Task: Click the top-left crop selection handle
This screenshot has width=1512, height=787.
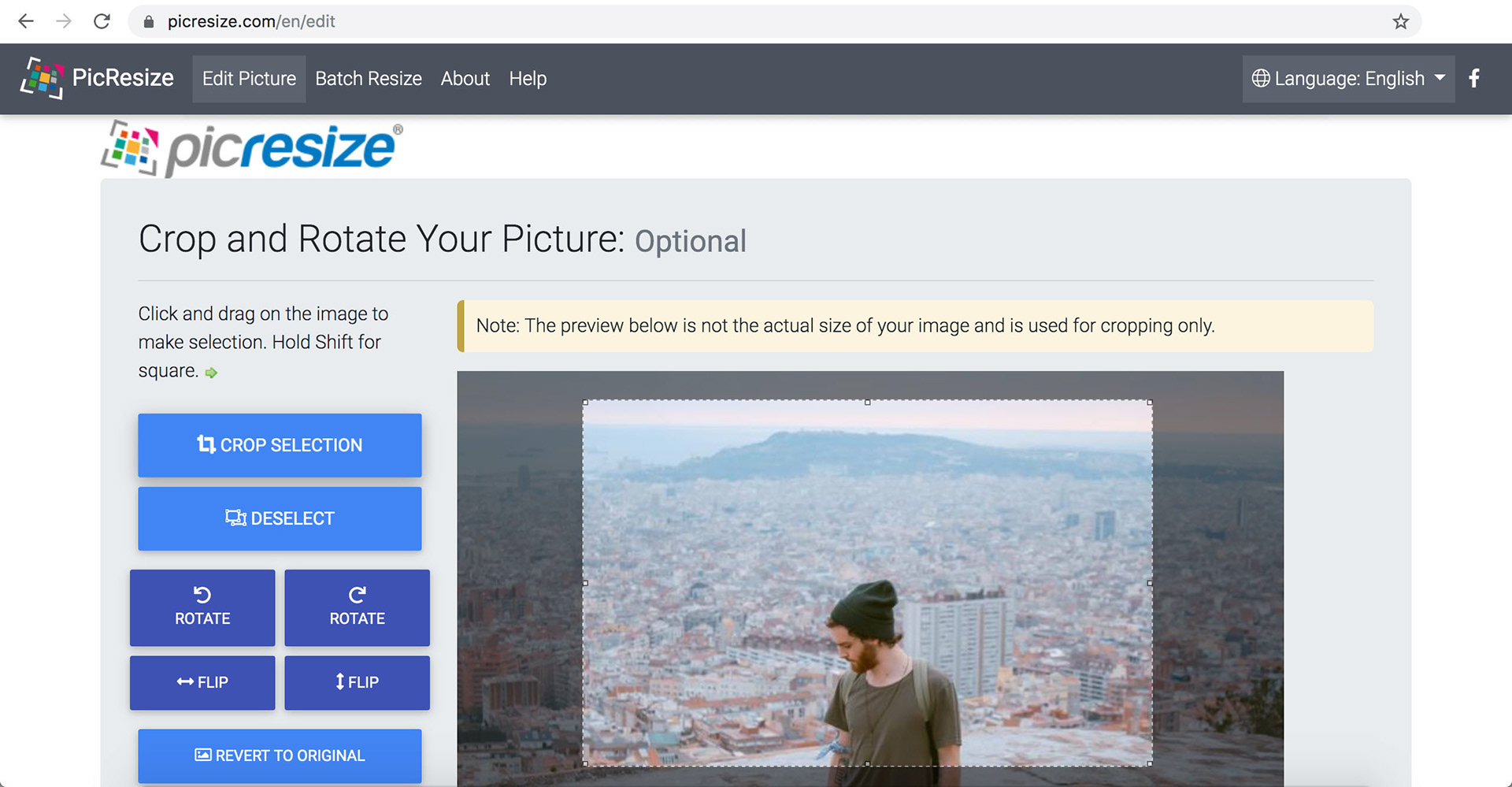Action: [x=585, y=403]
